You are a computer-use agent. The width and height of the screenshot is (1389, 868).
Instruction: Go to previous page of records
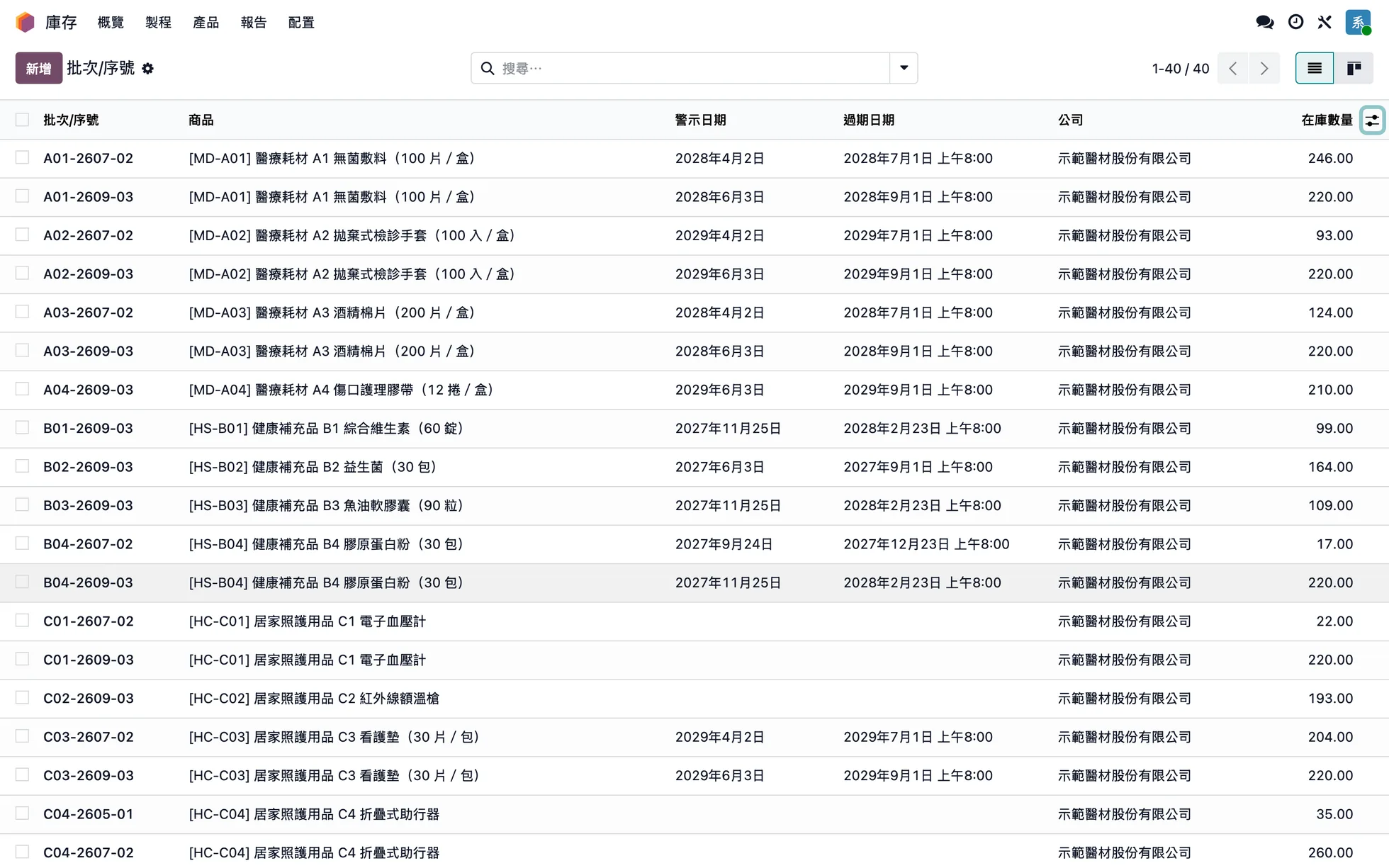pyautogui.click(x=1233, y=68)
